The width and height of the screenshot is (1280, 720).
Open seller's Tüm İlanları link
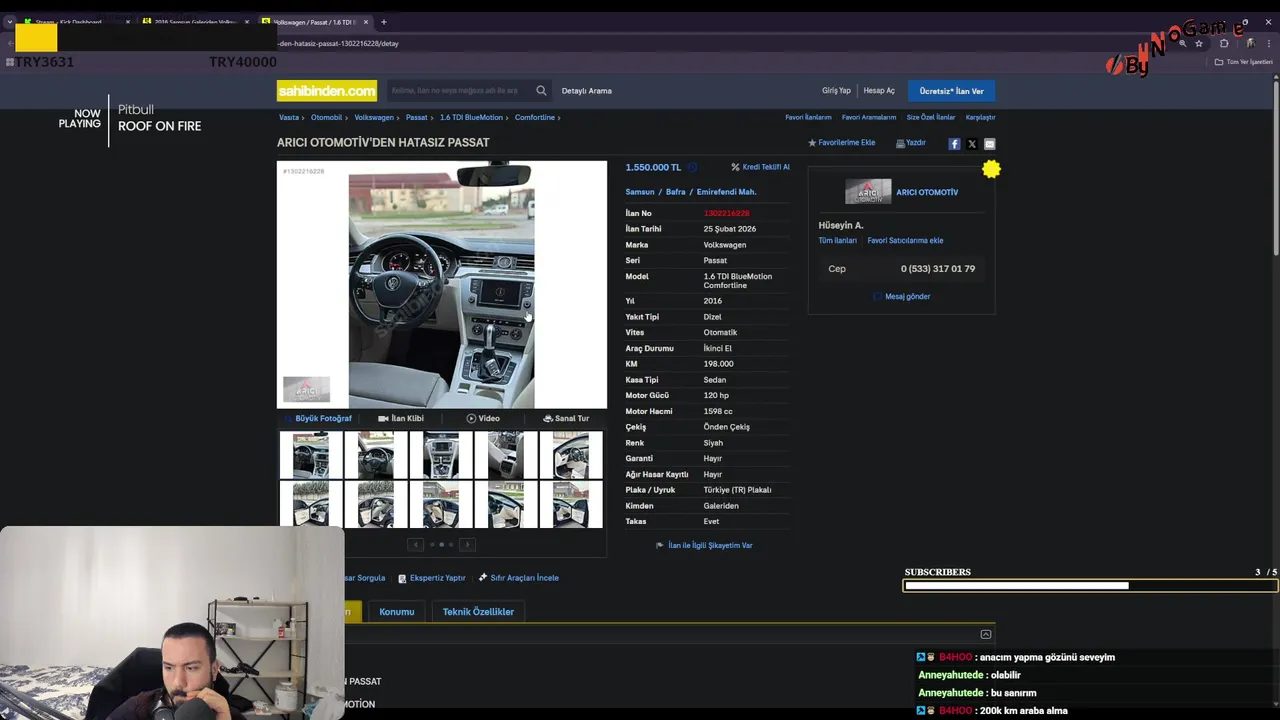[x=838, y=241]
